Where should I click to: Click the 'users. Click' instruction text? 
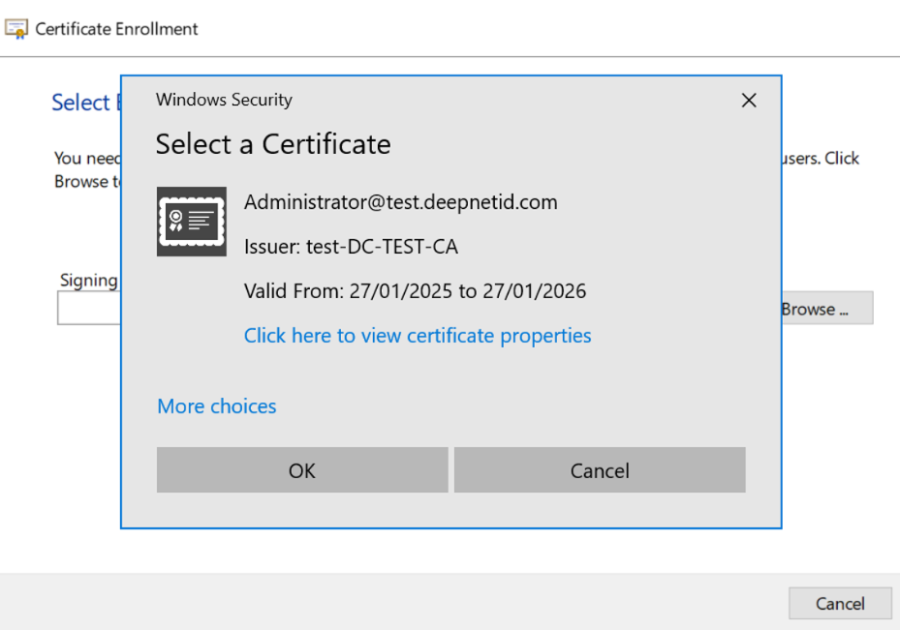tap(820, 158)
